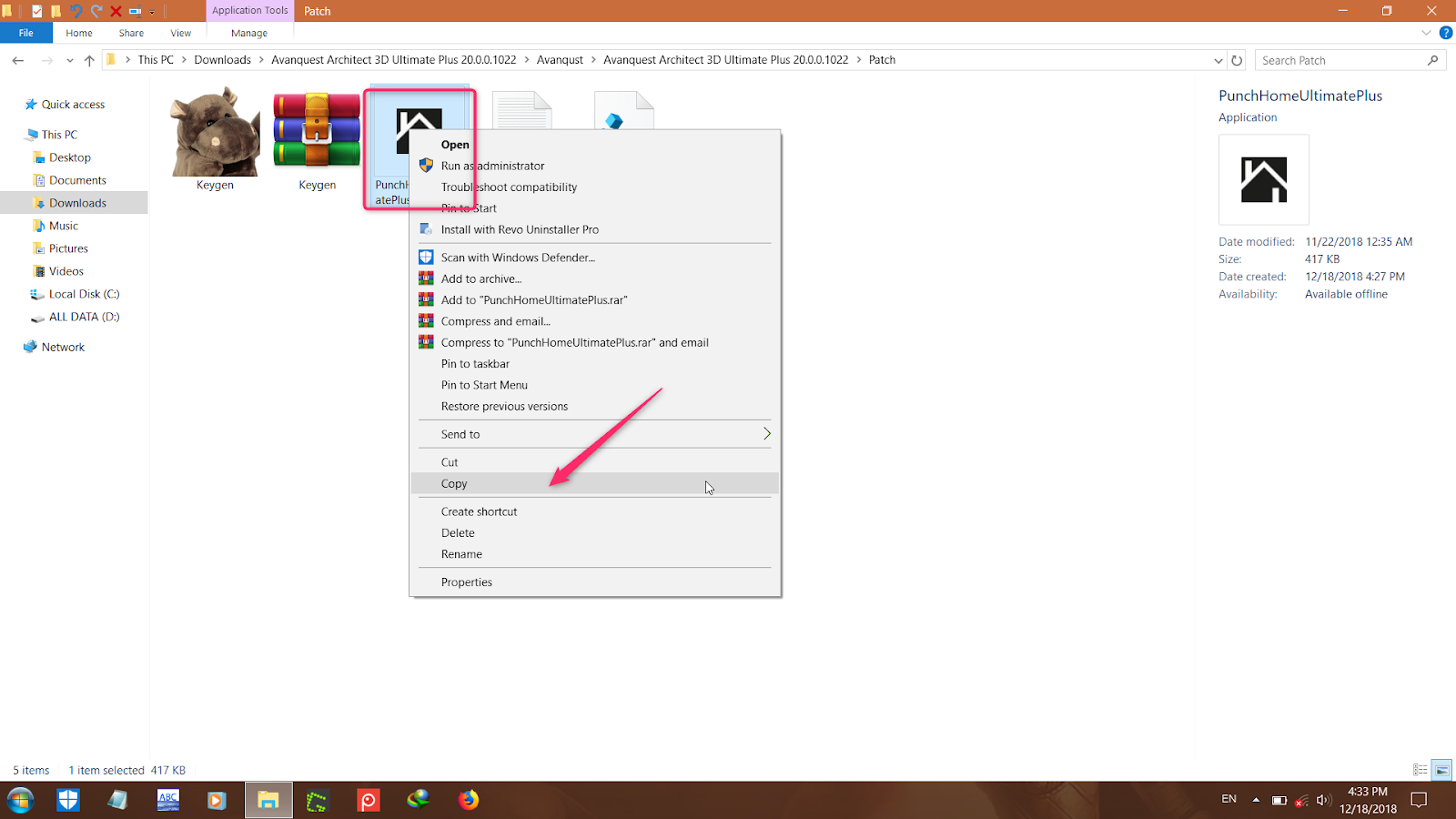Choose Restore previous versions
The height and width of the screenshot is (819, 1456).
pyautogui.click(x=595, y=407)
